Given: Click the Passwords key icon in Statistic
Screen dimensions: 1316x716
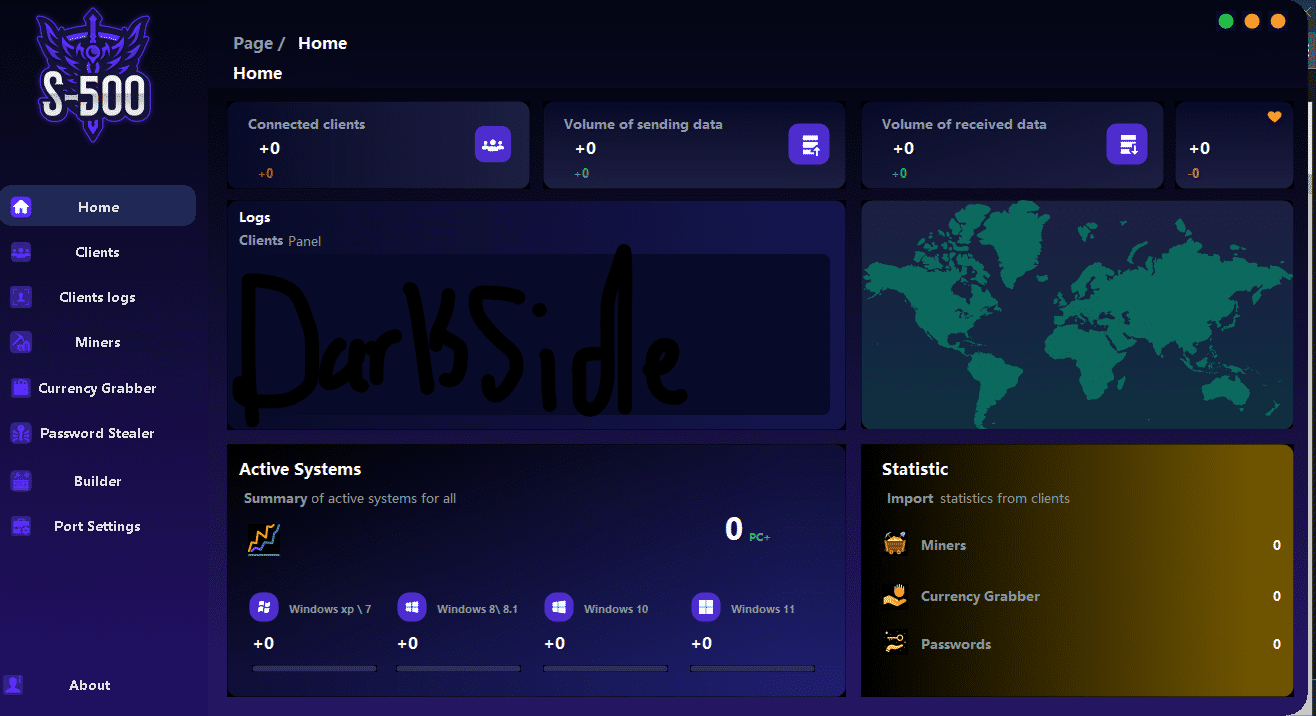Looking at the screenshot, I should click(x=895, y=643).
